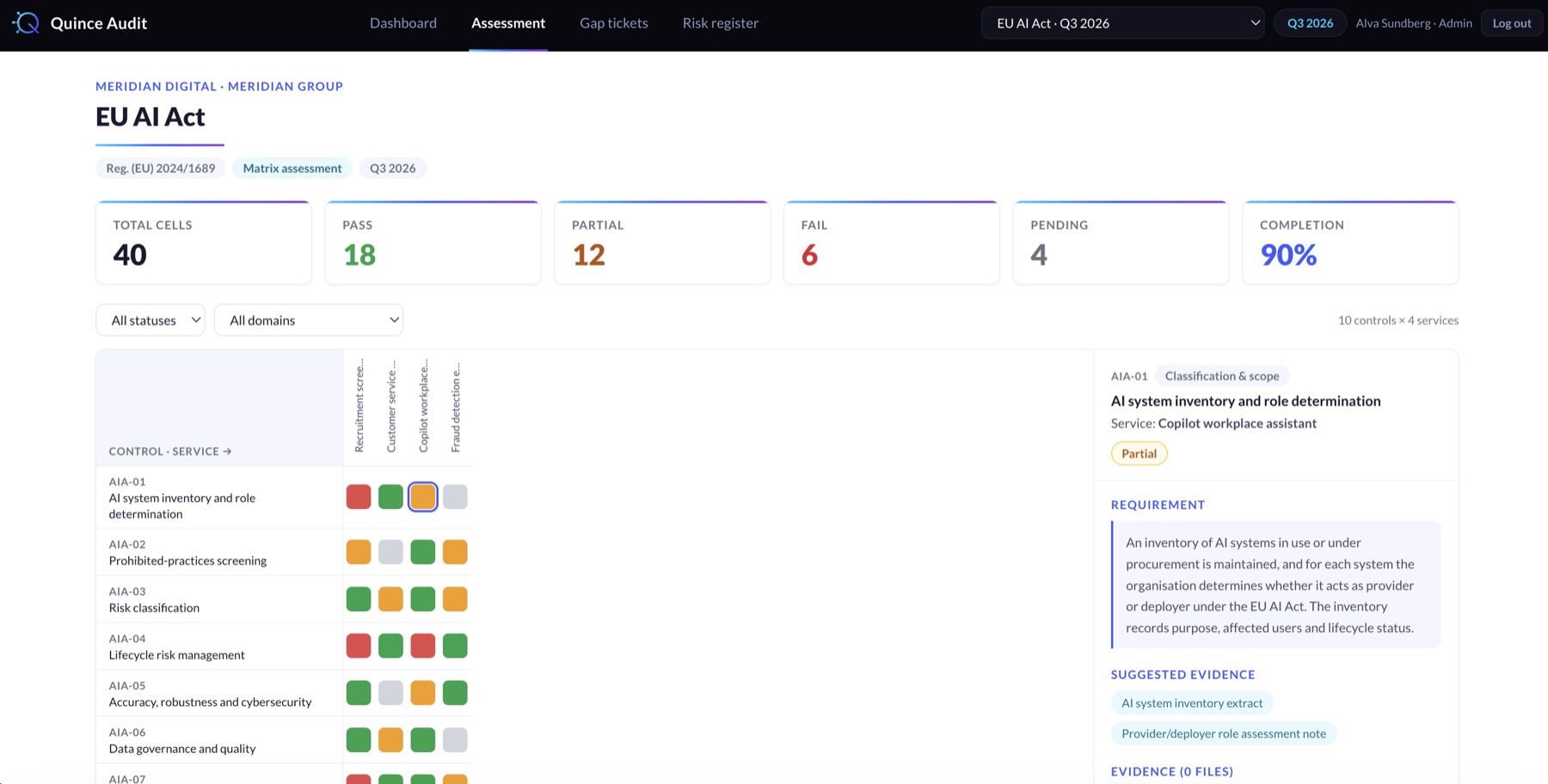Select AIA-02 green cell for Copilot workplace
Screen dimensions: 1548x784
pos(423,552)
